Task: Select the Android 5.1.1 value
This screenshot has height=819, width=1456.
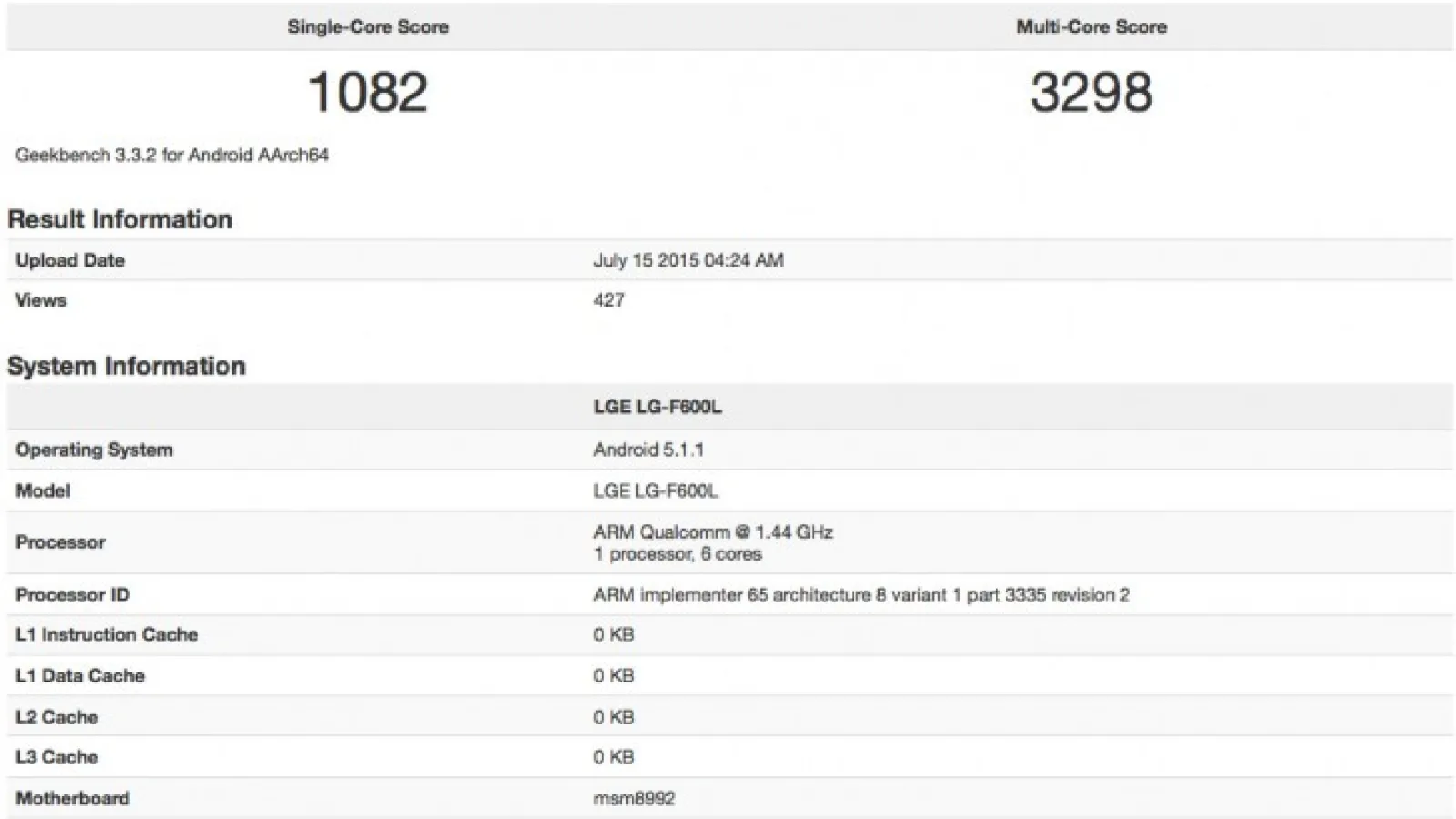Action: [648, 450]
